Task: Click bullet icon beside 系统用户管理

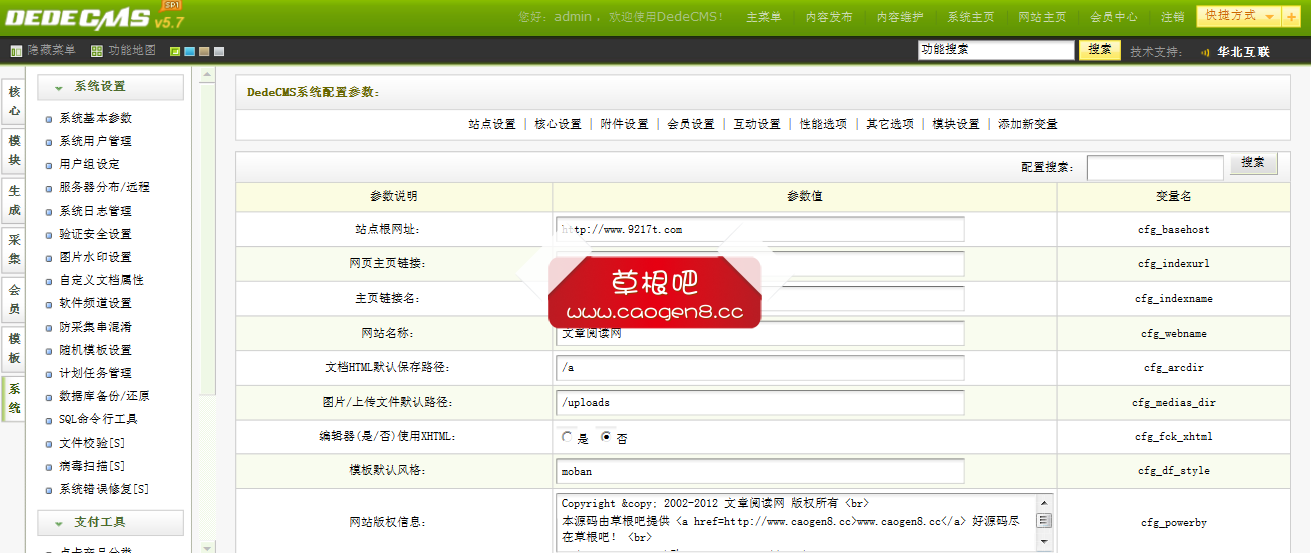Action: (x=49, y=142)
